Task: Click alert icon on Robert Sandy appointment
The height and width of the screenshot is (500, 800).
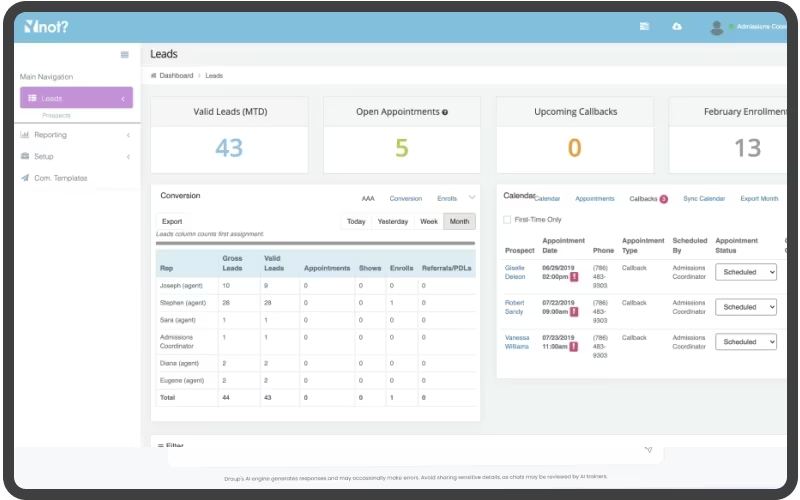Action: (x=574, y=312)
